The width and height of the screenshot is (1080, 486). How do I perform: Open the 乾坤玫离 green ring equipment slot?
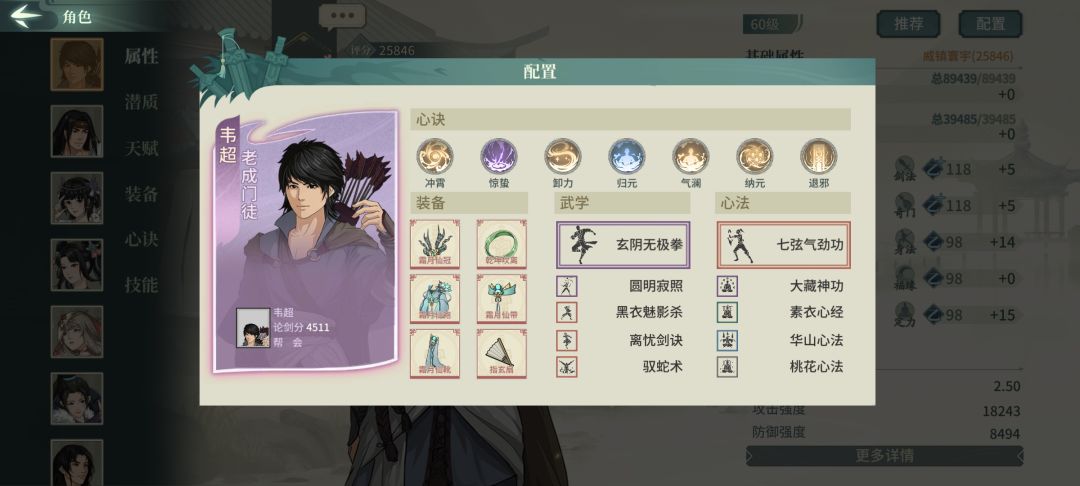[x=502, y=244]
